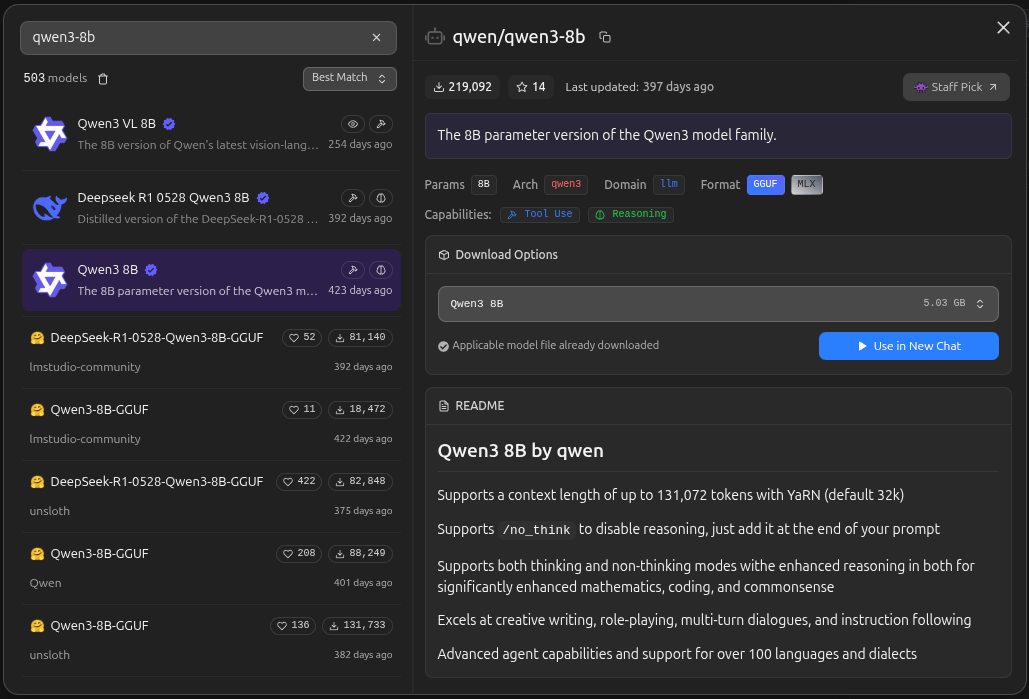Select DeepSeek-R1-0528-Qwen3-8B-GGUF by lmstudio-community

[x=211, y=352]
